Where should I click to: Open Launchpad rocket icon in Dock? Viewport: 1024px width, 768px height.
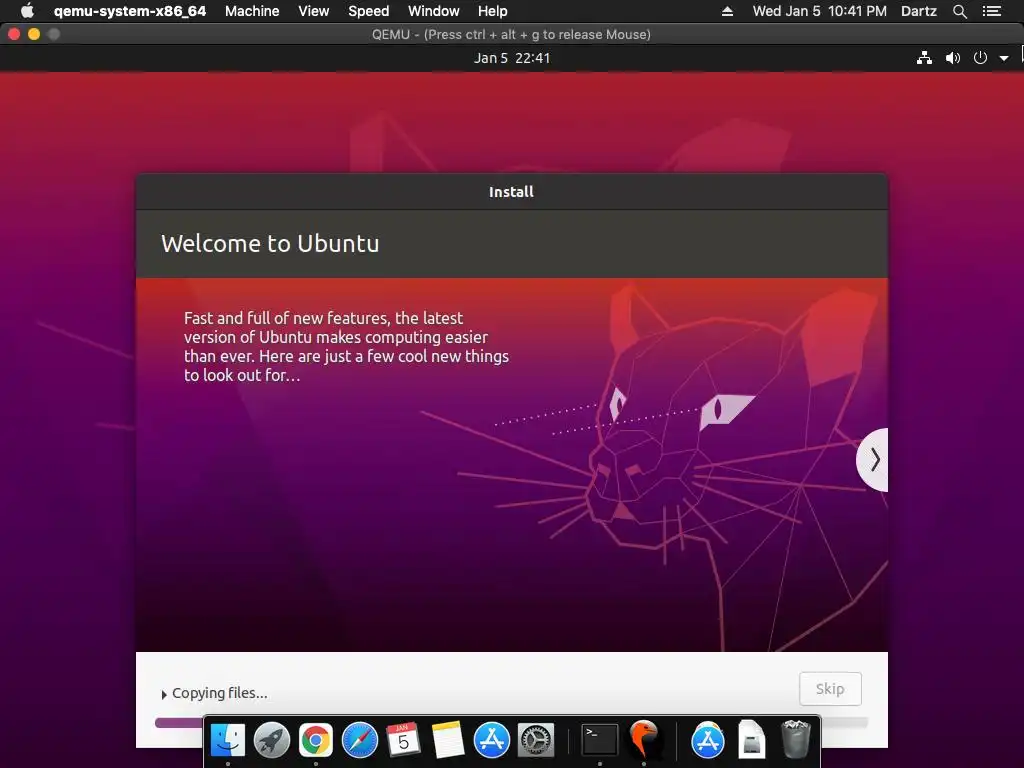(271, 741)
